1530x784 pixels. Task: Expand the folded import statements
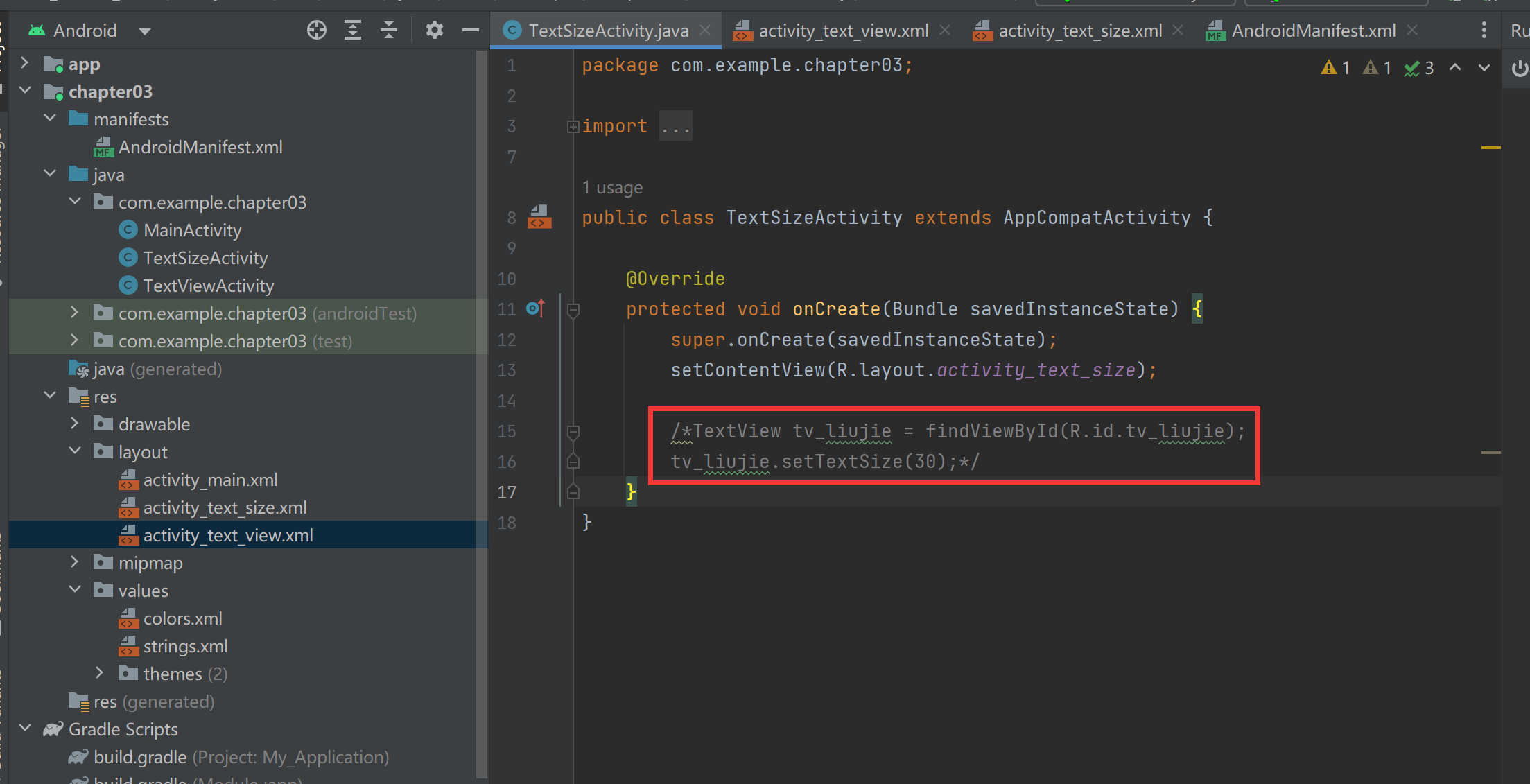coord(573,126)
